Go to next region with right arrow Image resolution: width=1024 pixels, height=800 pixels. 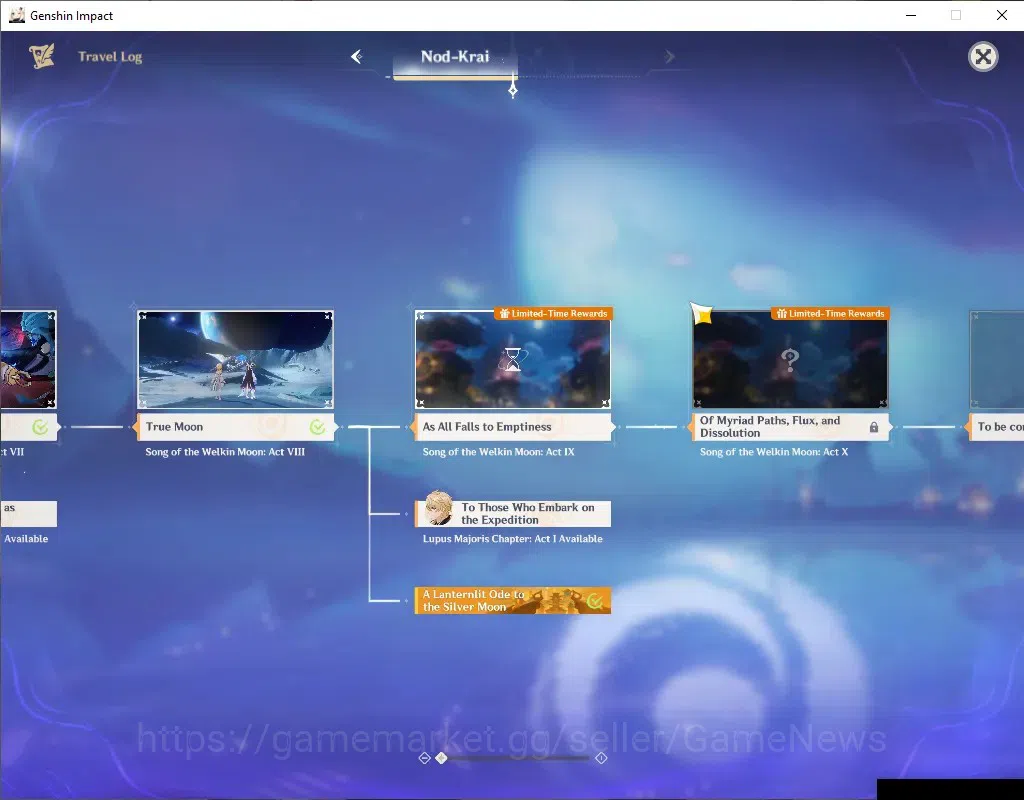tap(669, 57)
